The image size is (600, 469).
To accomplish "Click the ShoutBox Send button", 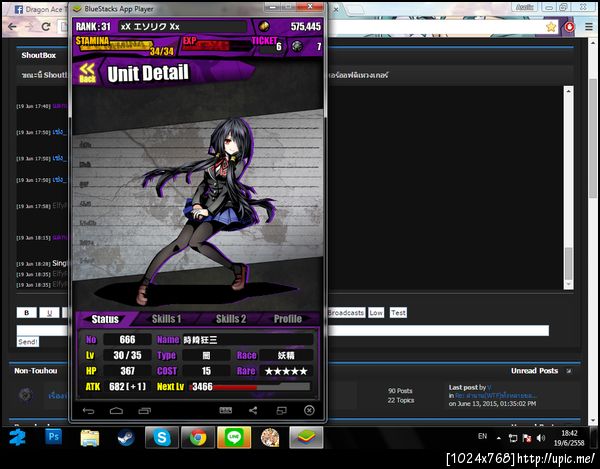I will click(28, 342).
